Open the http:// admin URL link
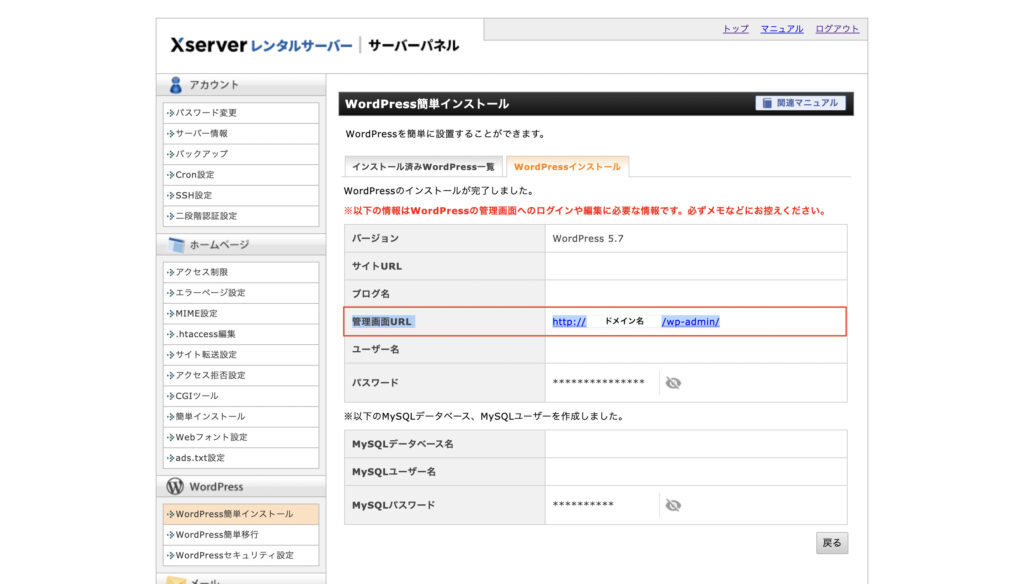This screenshot has height=584, width=1024. 569,321
